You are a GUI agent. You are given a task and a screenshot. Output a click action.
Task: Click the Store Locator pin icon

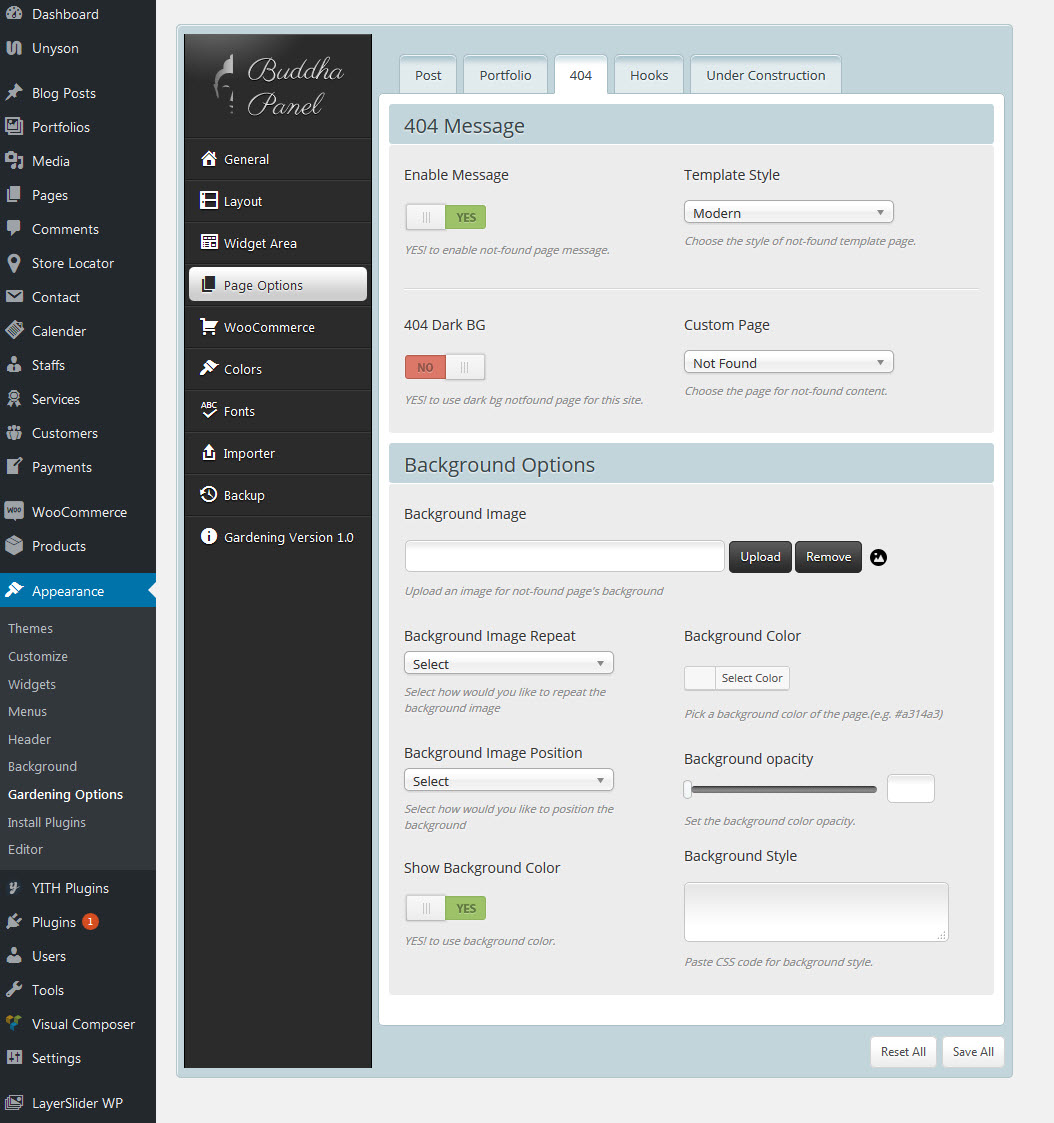coord(14,263)
